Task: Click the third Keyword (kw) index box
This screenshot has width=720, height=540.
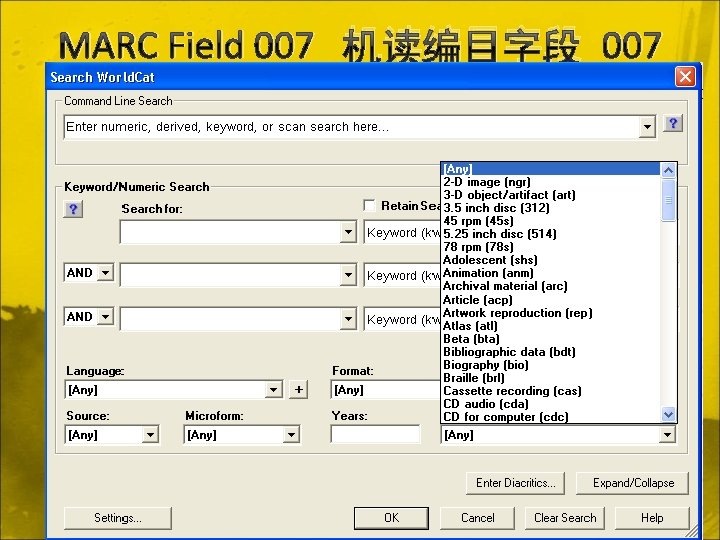Action: point(402,319)
